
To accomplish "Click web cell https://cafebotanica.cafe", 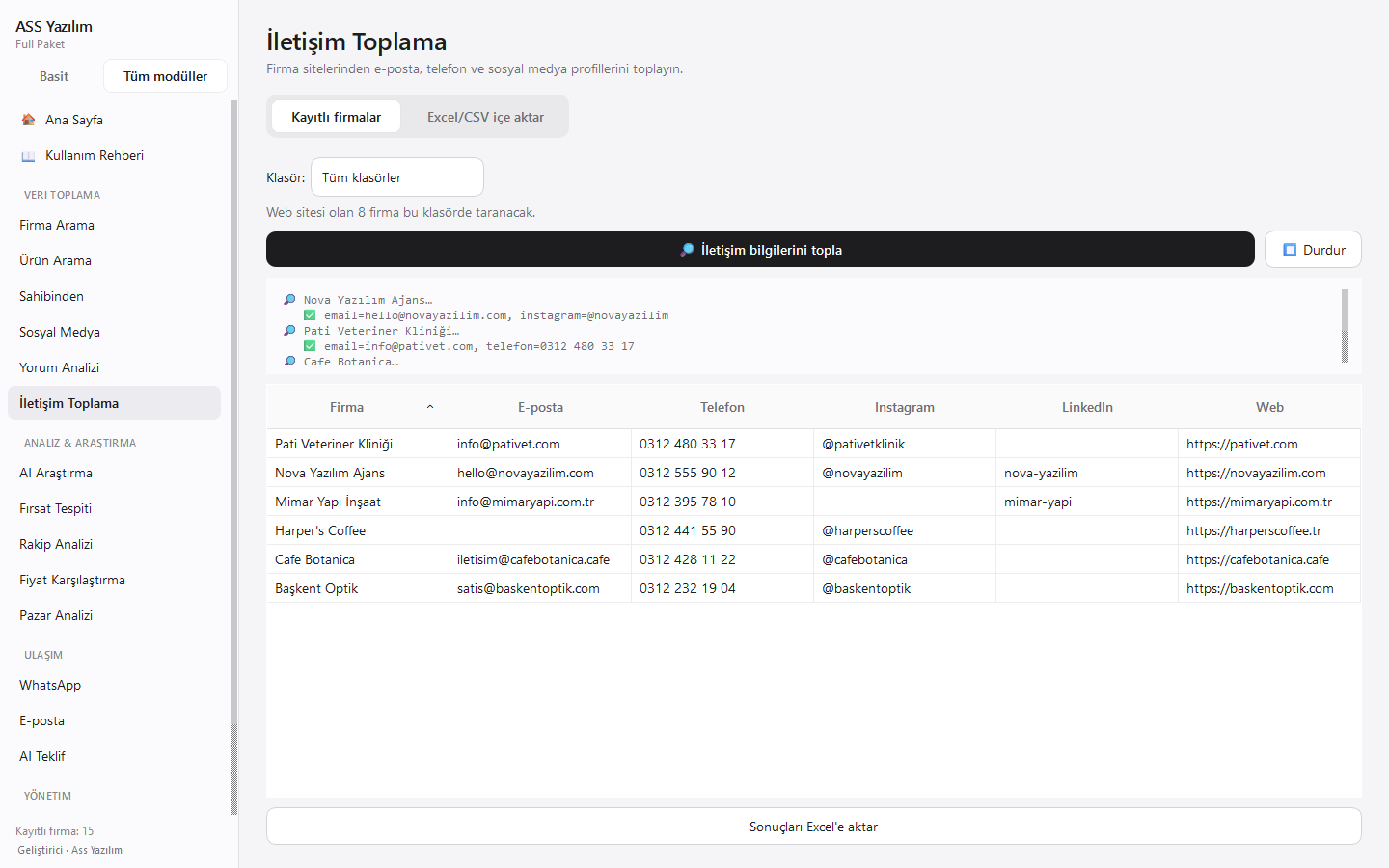I will point(1269,559).
